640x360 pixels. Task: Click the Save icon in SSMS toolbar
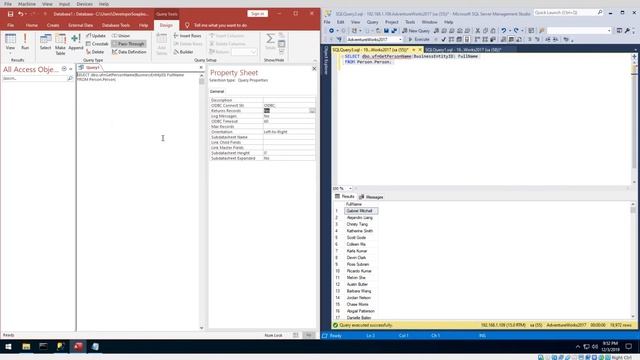[x=386, y=31]
